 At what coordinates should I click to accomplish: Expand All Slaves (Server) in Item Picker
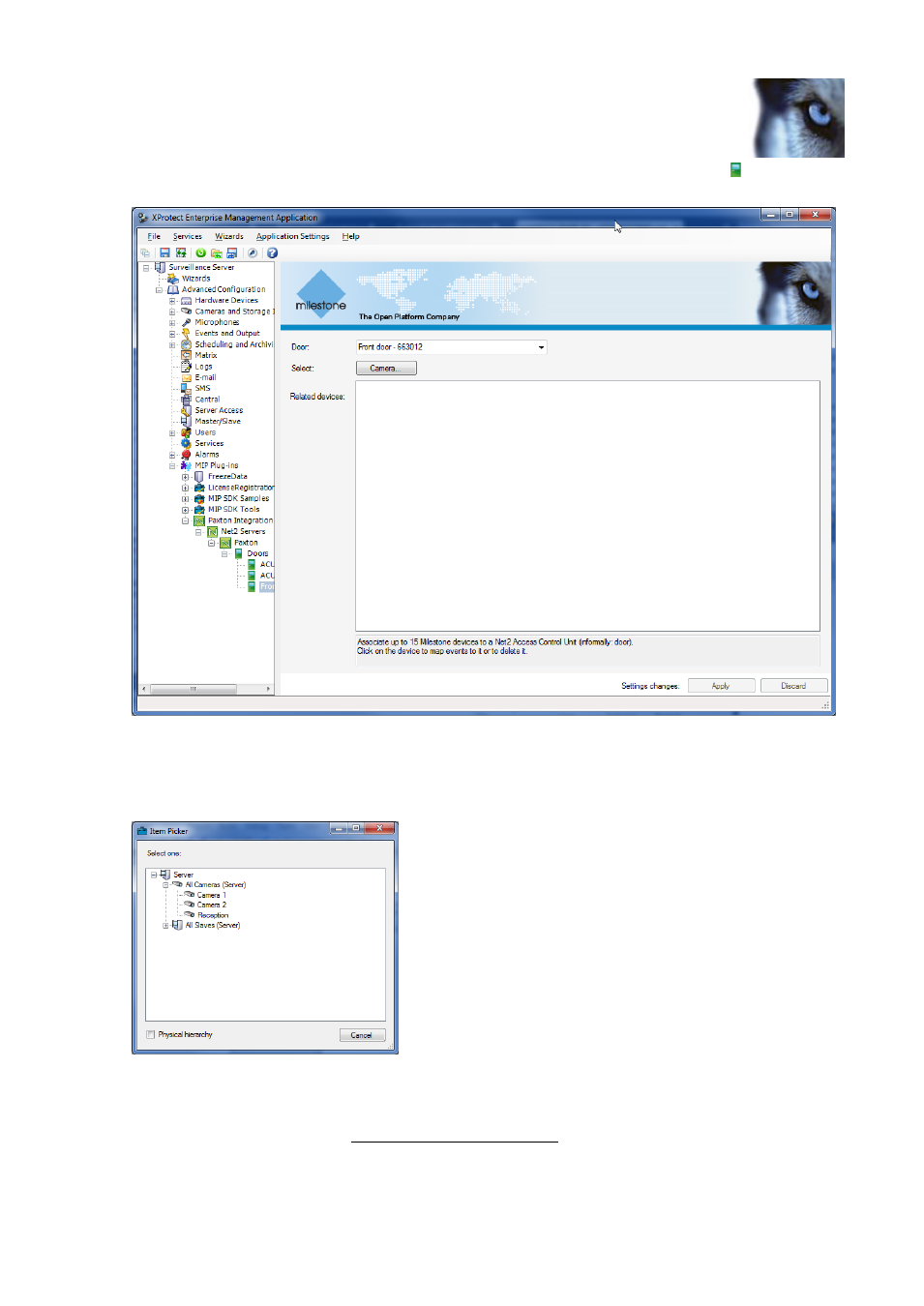(165, 926)
